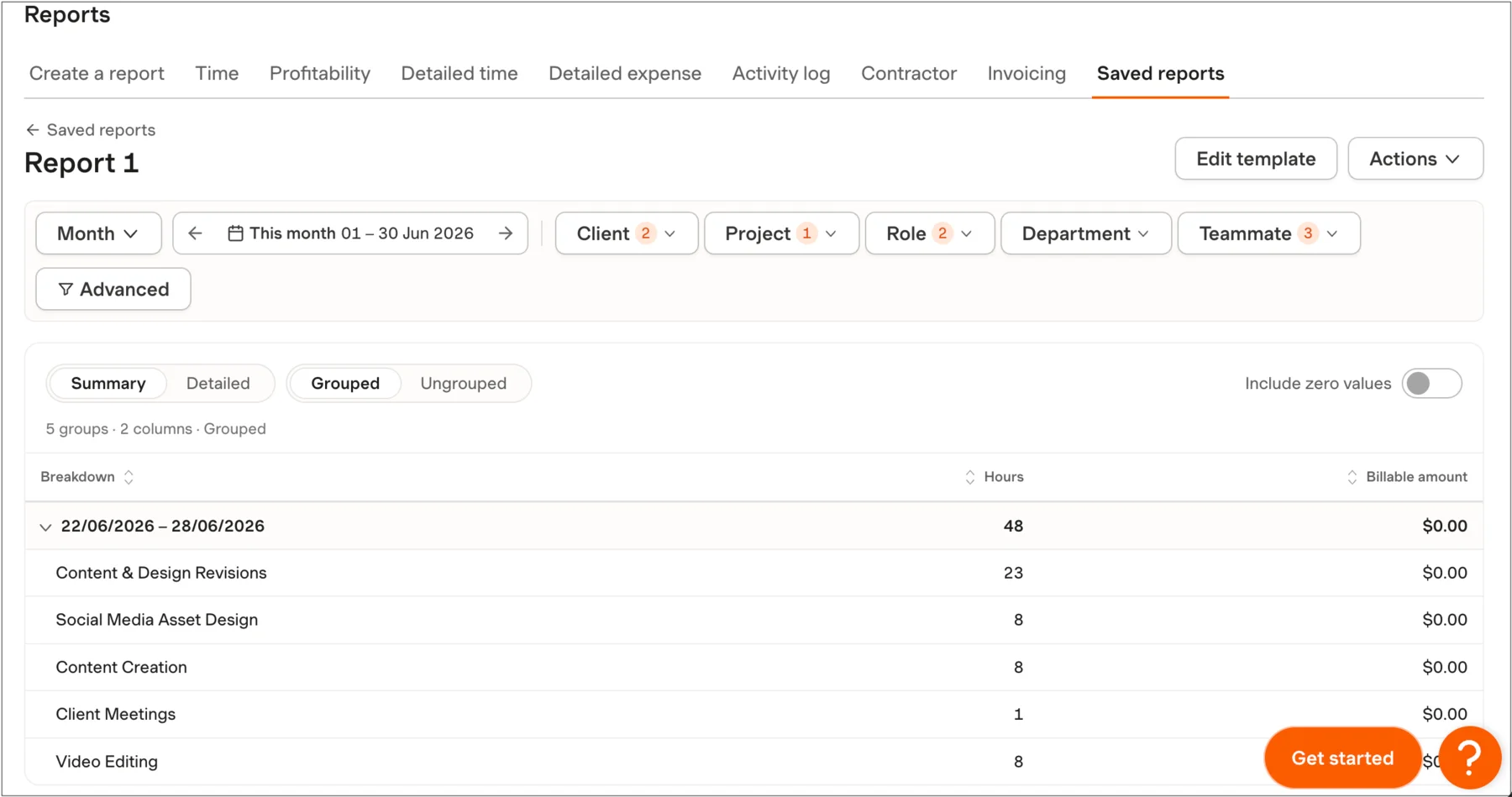Switch to the Activity log tab
Screen dimensions: 1512x797
click(781, 74)
